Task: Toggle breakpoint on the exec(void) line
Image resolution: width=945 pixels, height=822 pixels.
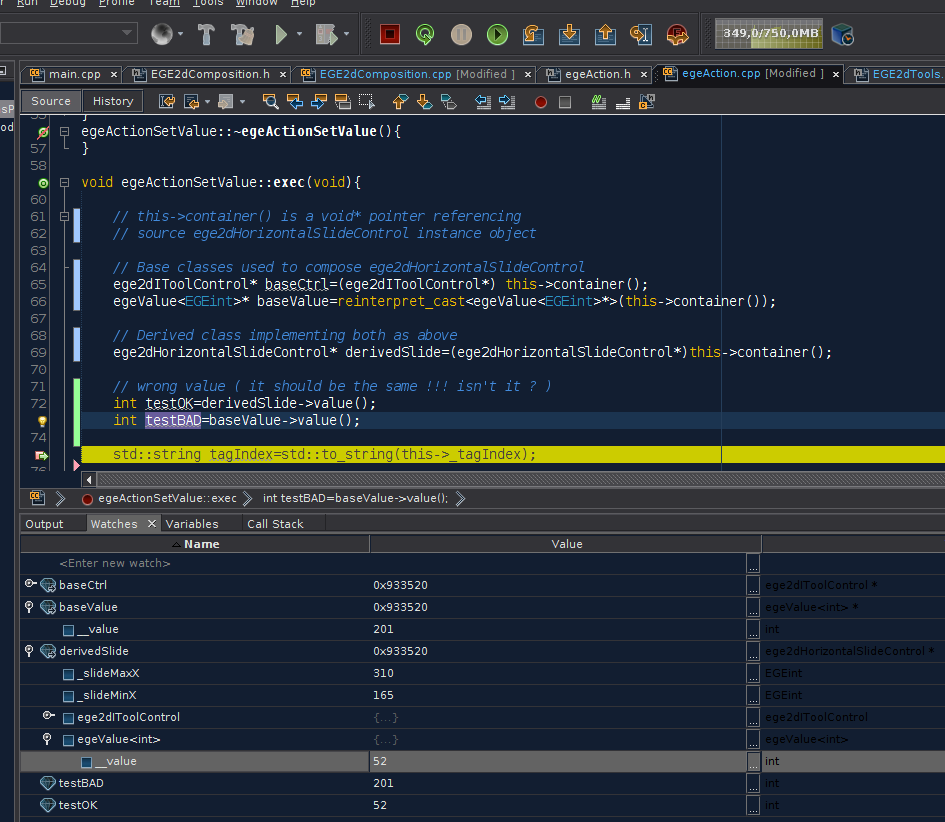Action: pyautogui.click(x=43, y=183)
